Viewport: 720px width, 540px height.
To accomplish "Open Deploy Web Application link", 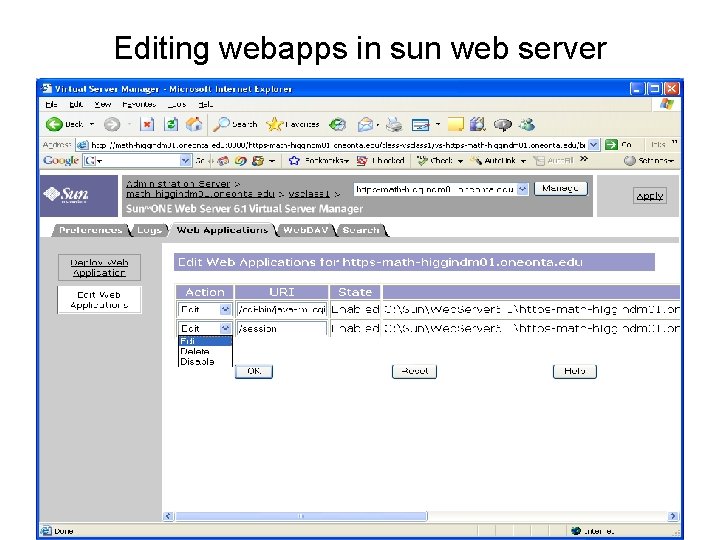I will tap(99, 267).
